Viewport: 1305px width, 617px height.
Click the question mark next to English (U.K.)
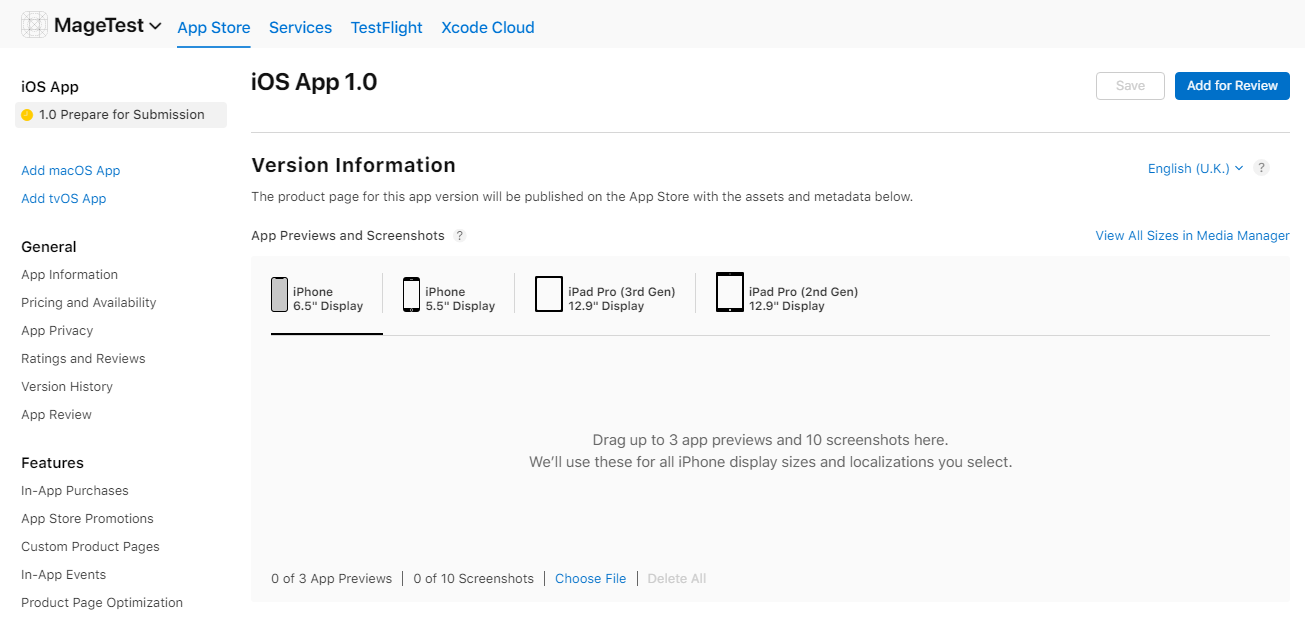[1261, 168]
